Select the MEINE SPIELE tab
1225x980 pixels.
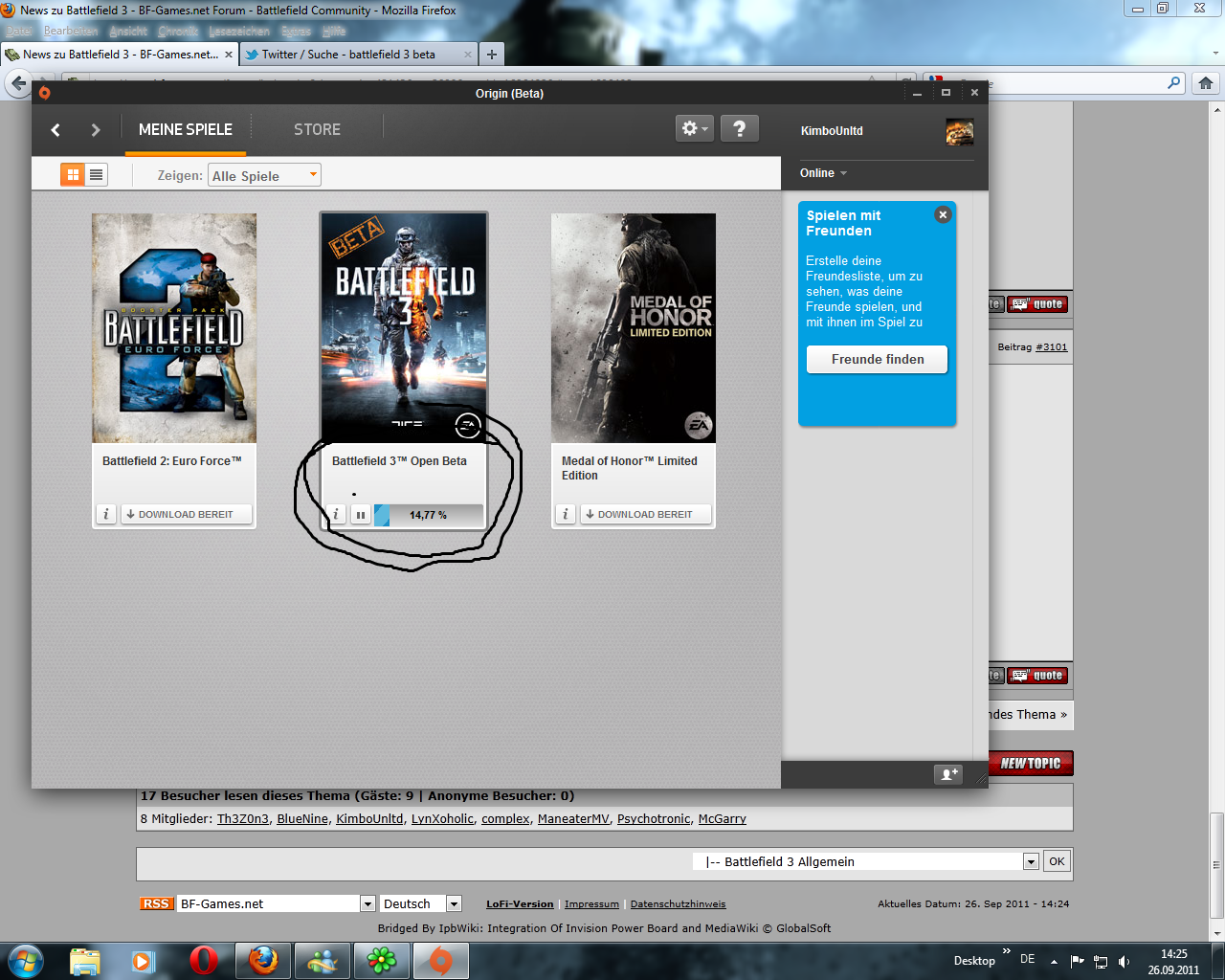(186, 129)
